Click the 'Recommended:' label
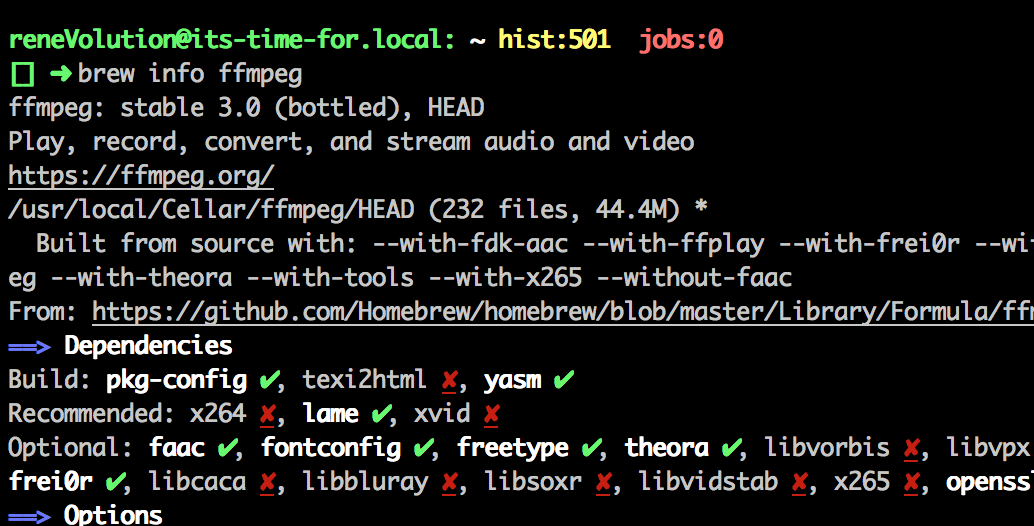Image resolution: width=1034 pixels, height=526 pixels. [x=92, y=415]
